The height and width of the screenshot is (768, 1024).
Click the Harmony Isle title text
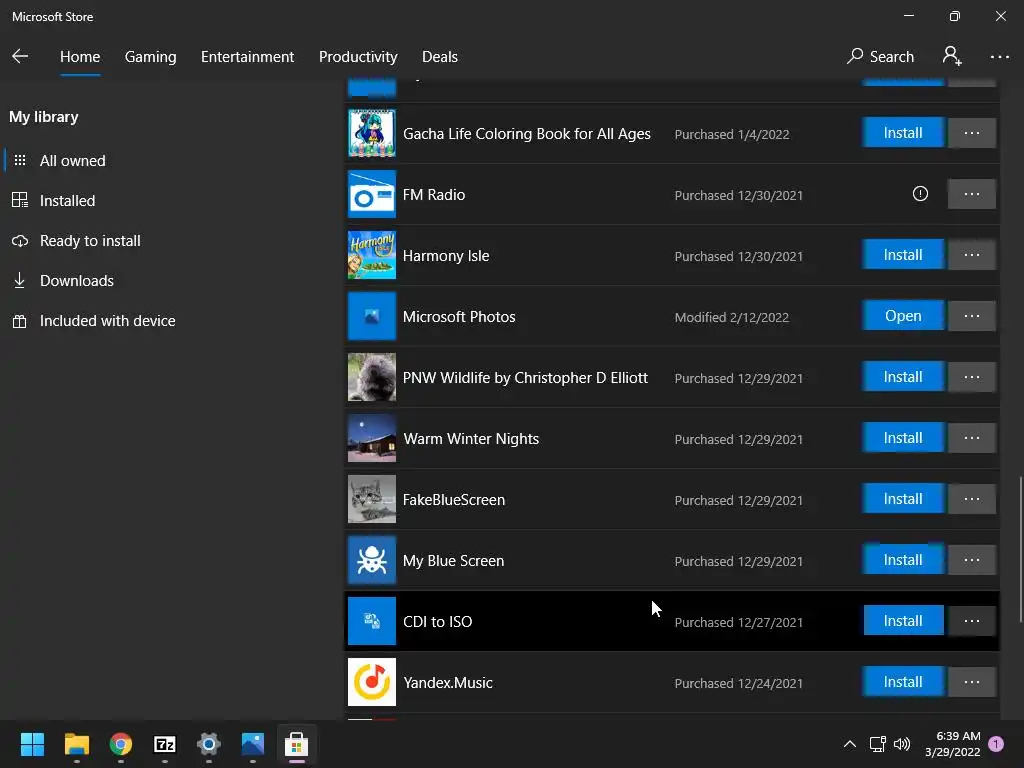(x=446, y=256)
